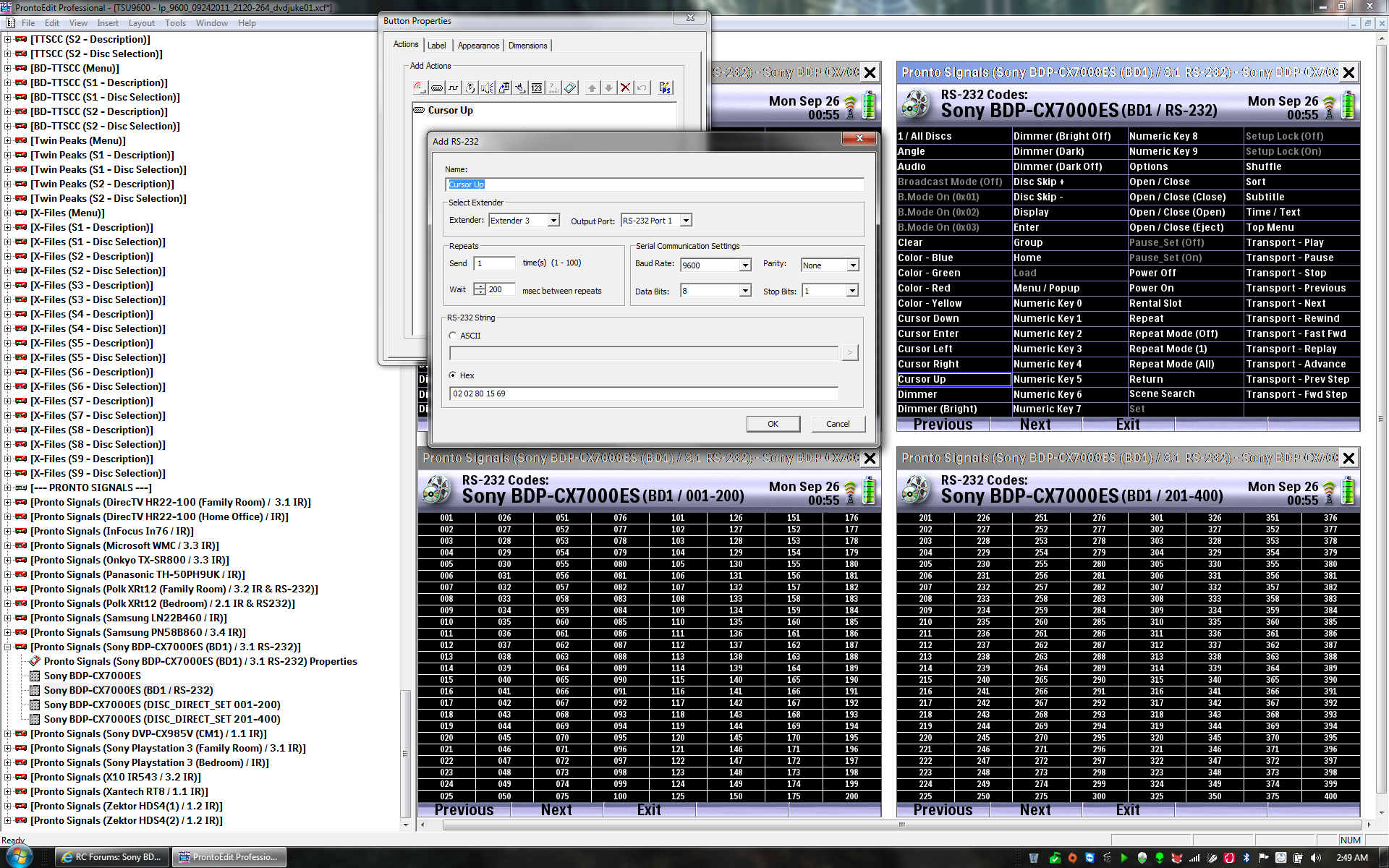Expand the [Pronto Signals (Onkyo TX-SR800)] node
Viewport: 1389px width, 868px height.
tap(7, 560)
